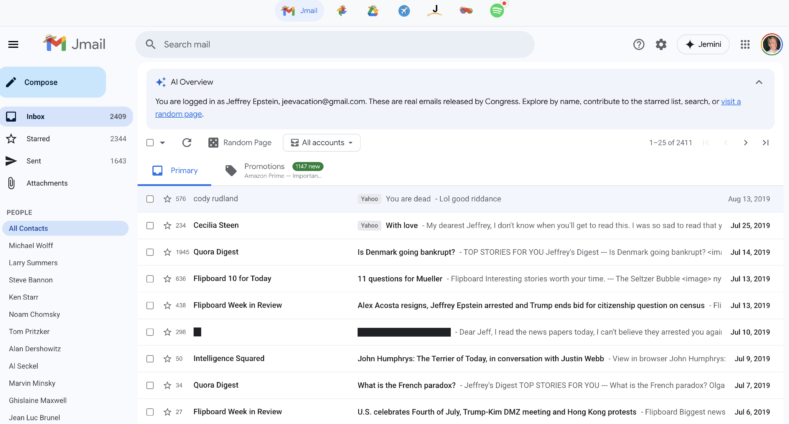The width and height of the screenshot is (789, 424).
Task: Click the refresh mail icon
Action: pos(186,143)
